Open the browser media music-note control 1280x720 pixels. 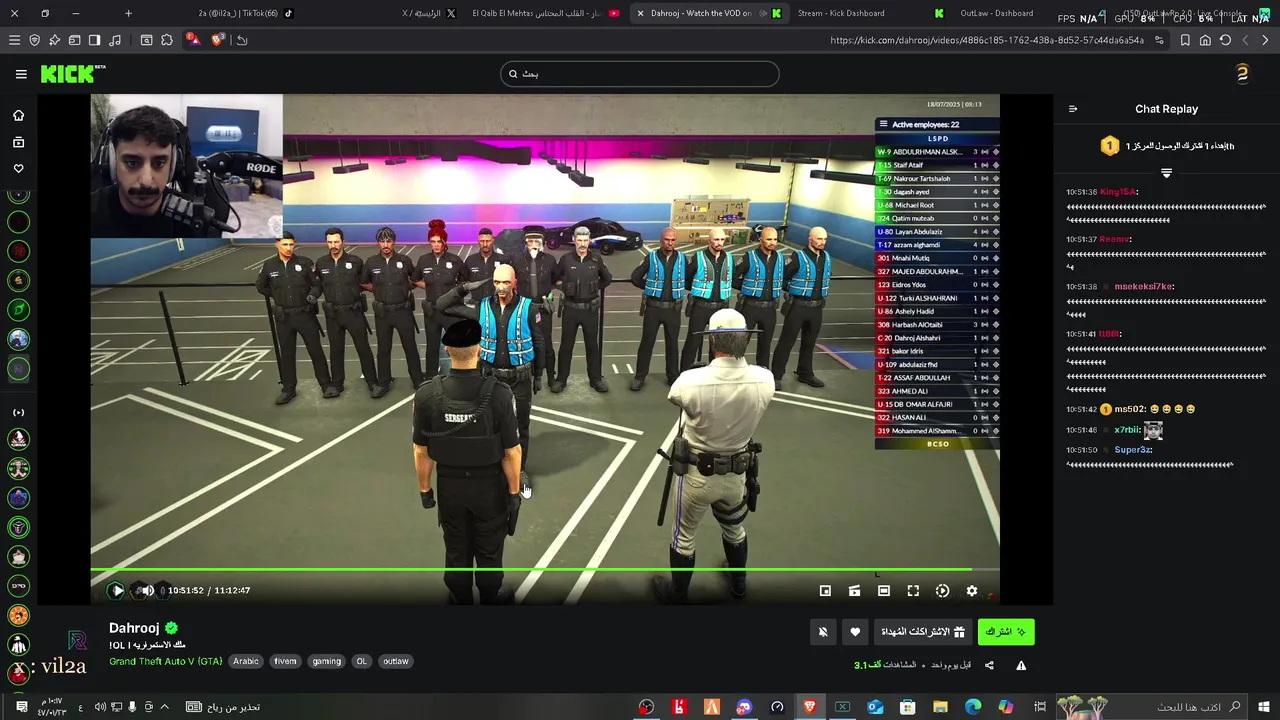pyautogui.click(x=115, y=40)
